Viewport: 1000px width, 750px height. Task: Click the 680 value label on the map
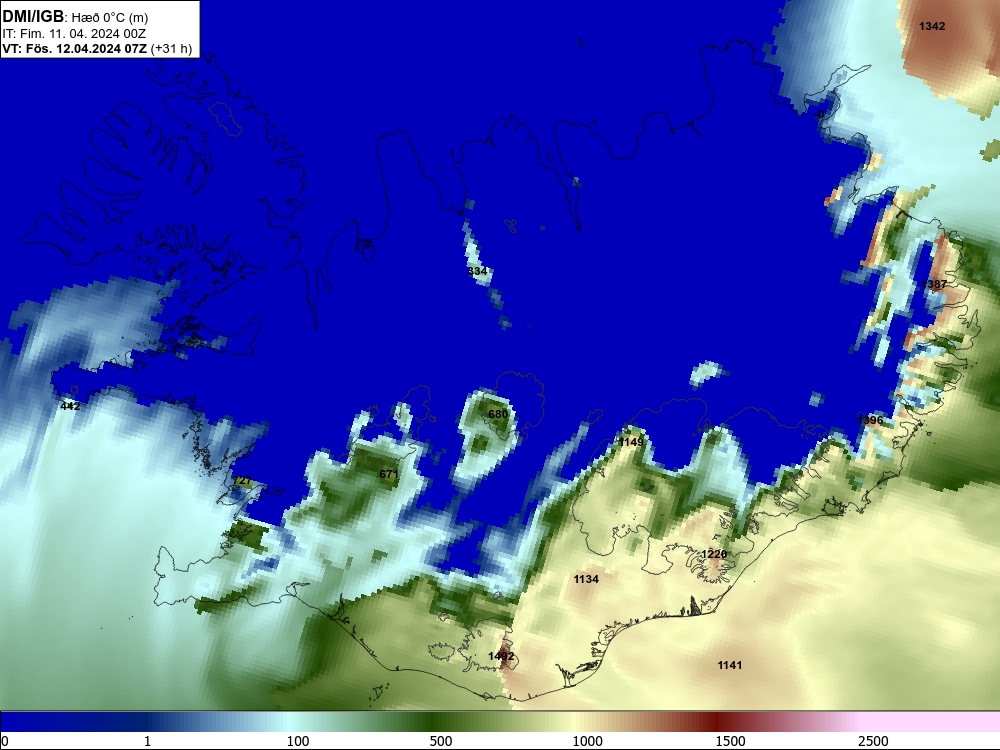pyautogui.click(x=497, y=414)
